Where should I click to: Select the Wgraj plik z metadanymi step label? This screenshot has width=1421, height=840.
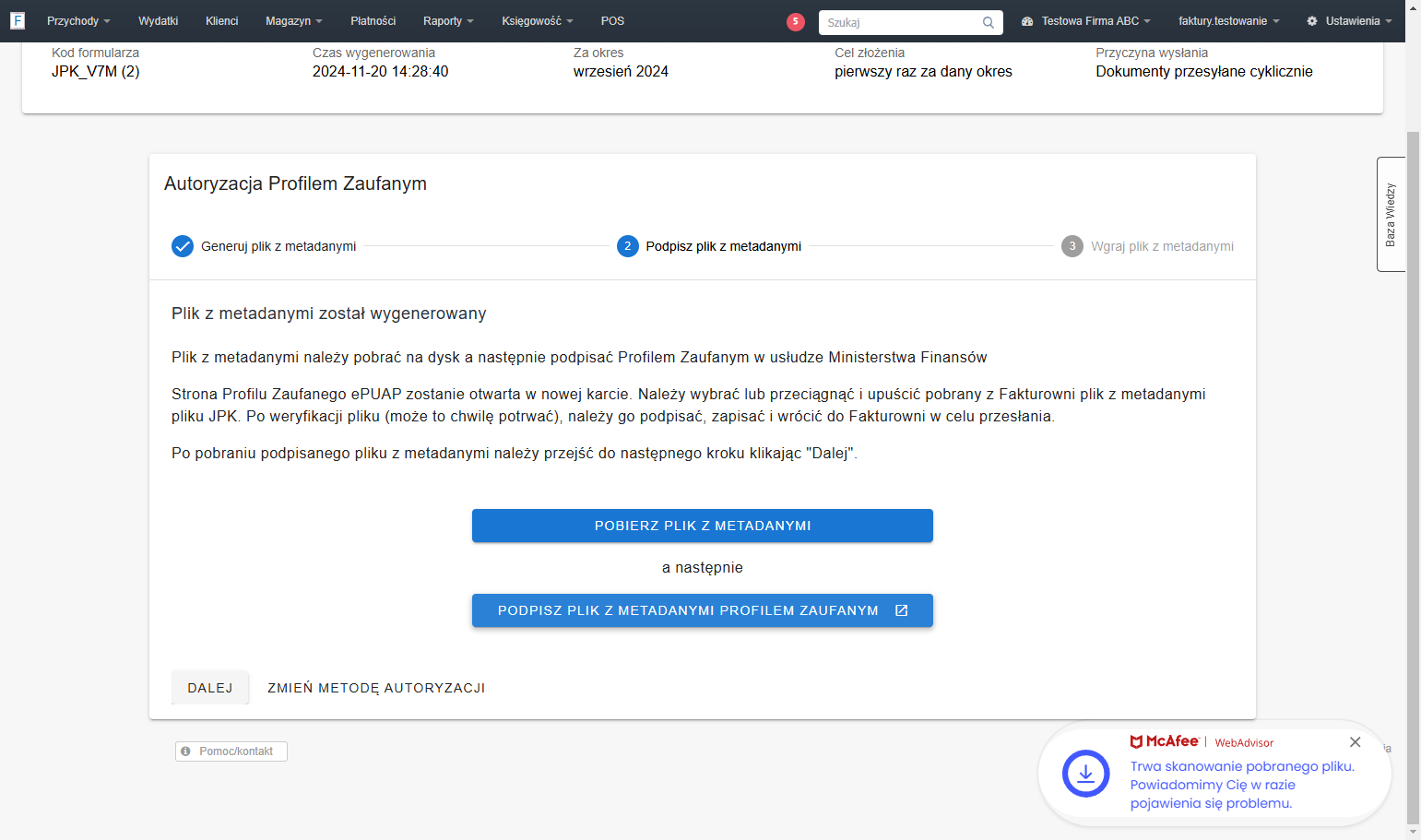click(x=1162, y=246)
